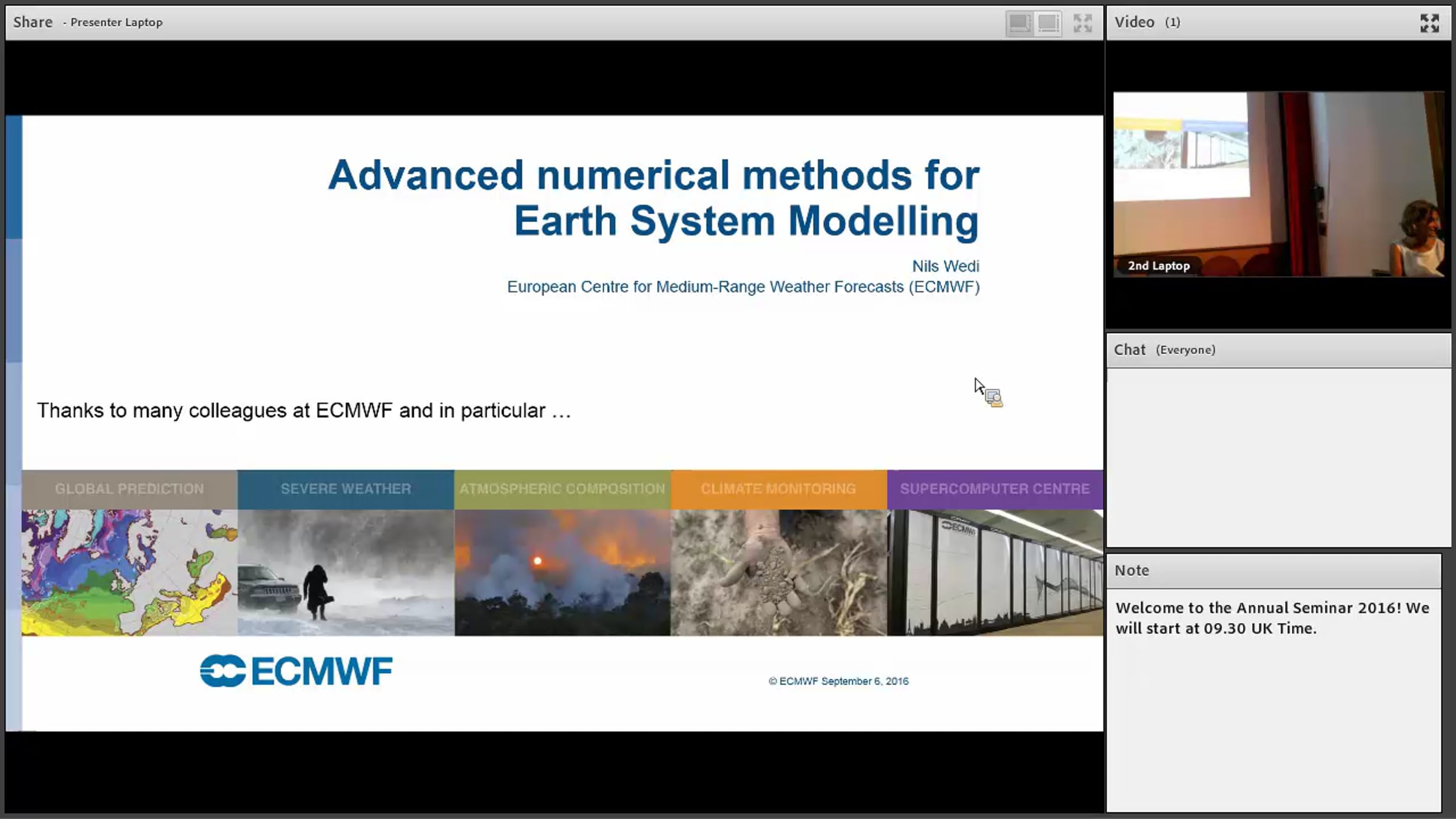Select the scale-to-fit Share view mode

point(1019,23)
